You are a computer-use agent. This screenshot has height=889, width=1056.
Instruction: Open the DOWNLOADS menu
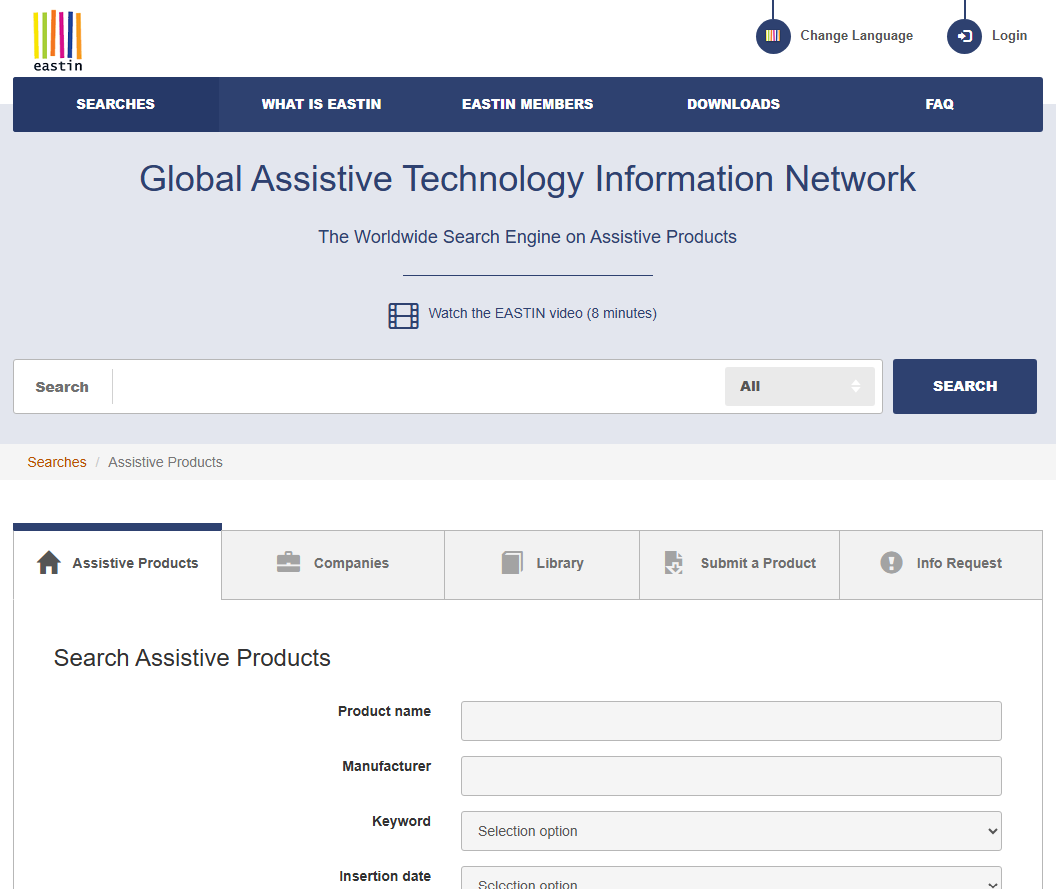coord(733,104)
